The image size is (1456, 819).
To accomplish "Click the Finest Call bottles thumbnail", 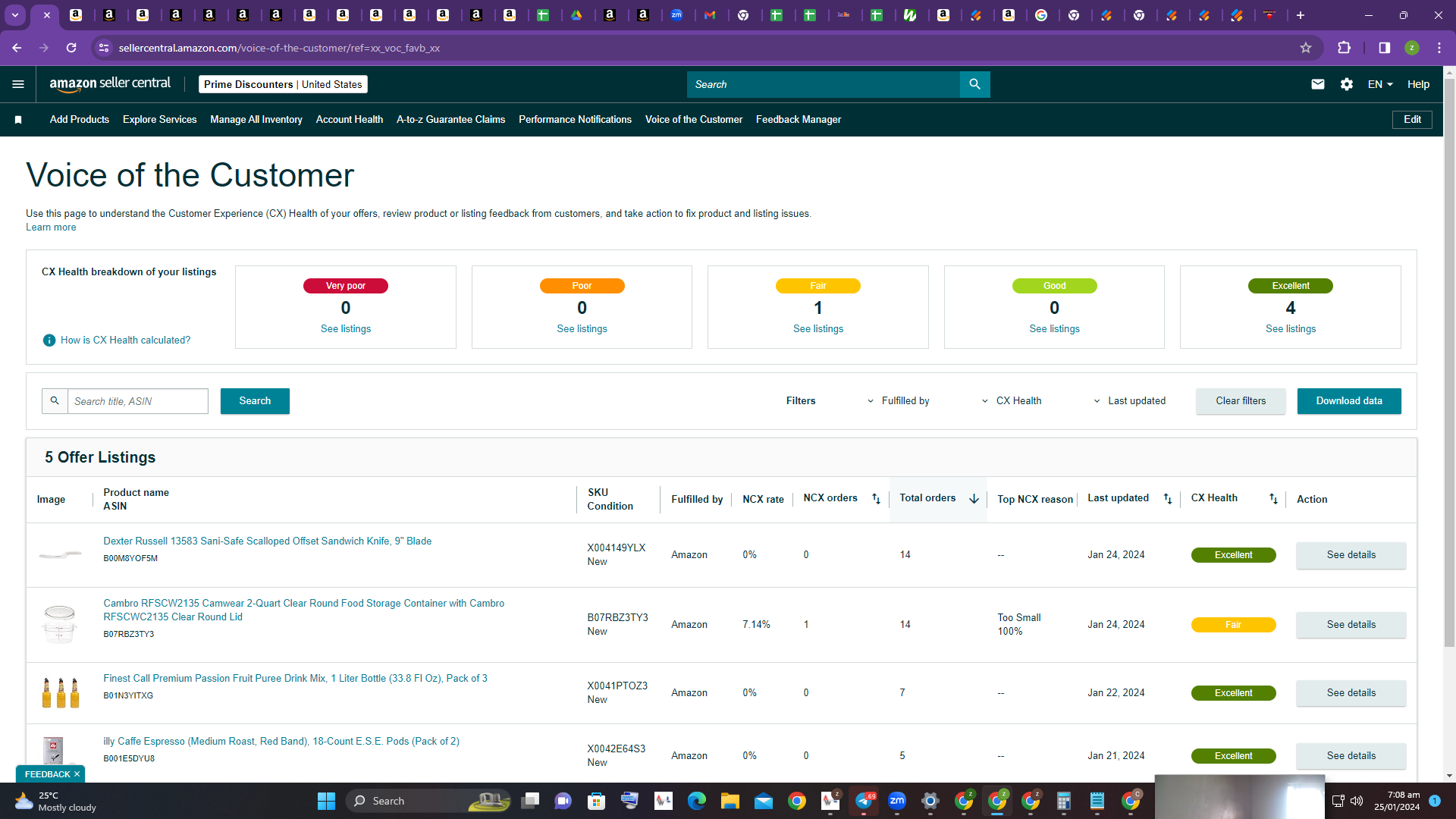I will click(x=61, y=692).
